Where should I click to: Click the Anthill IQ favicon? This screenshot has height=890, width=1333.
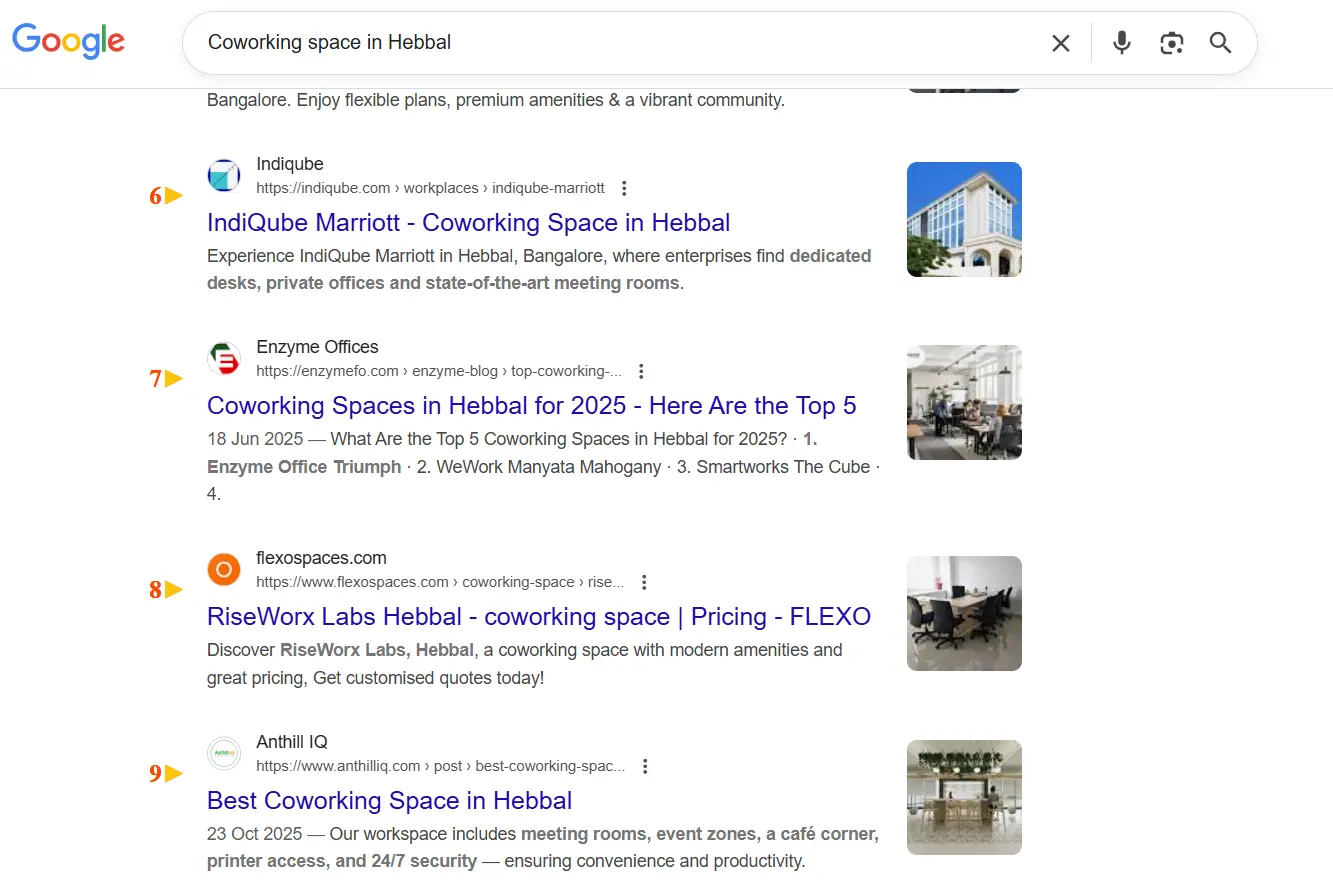(x=224, y=754)
